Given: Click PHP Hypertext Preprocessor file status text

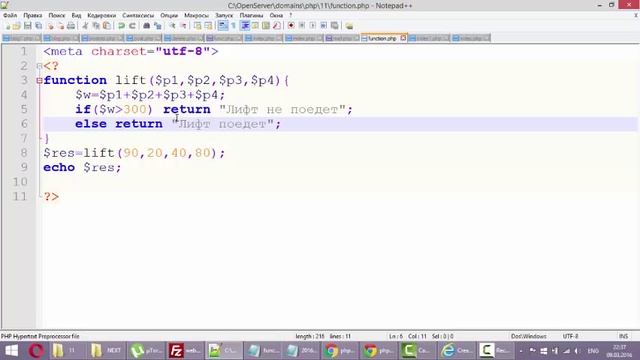Looking at the screenshot, I should point(40,336).
